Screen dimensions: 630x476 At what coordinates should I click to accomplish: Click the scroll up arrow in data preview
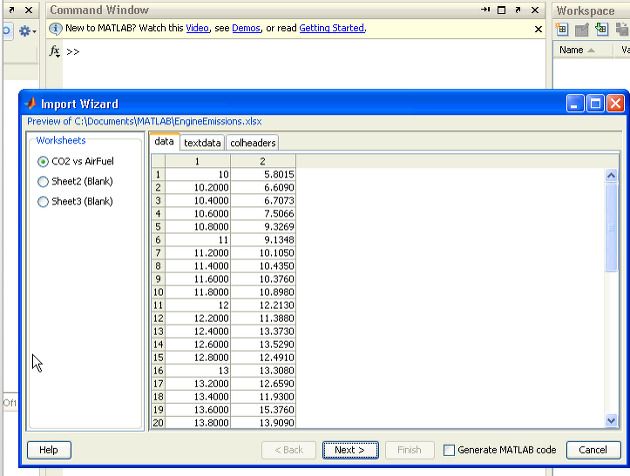611,175
